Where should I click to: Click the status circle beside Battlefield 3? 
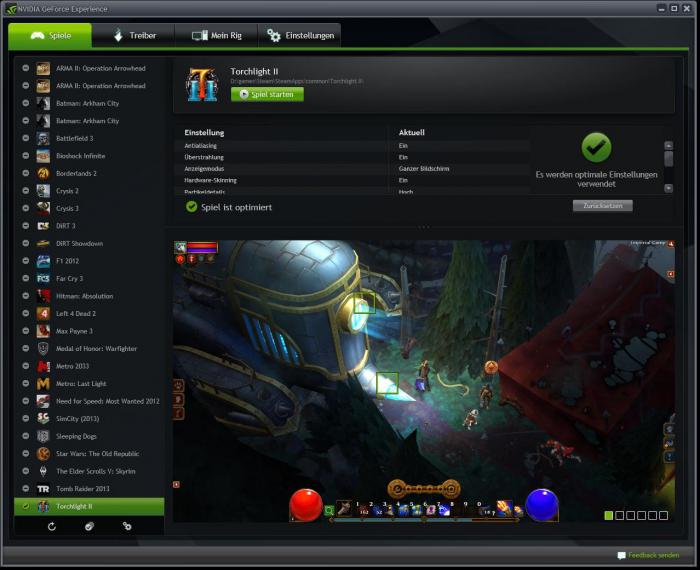coord(26,138)
